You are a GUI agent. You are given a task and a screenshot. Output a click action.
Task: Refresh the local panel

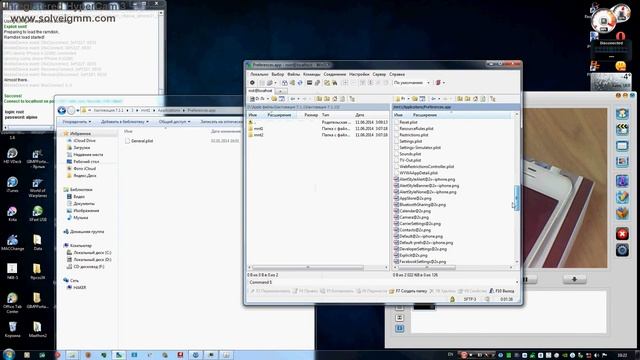[x=342, y=99]
